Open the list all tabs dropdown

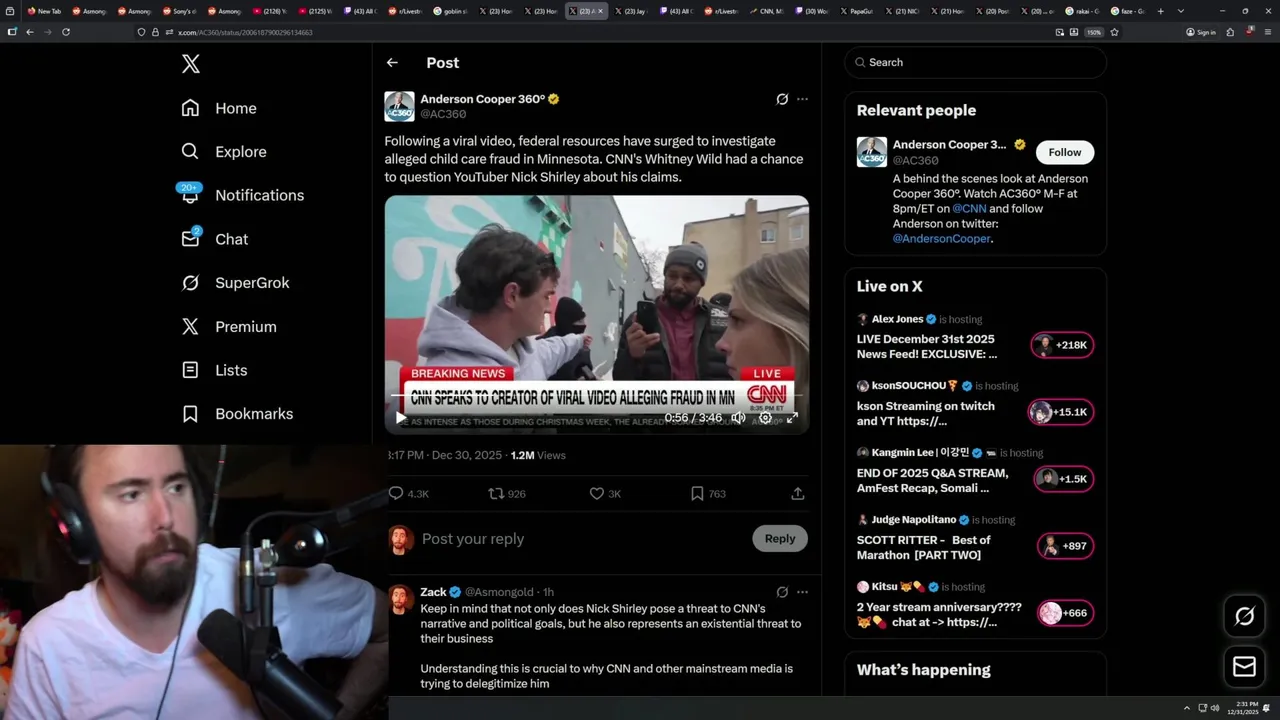[1181, 11]
